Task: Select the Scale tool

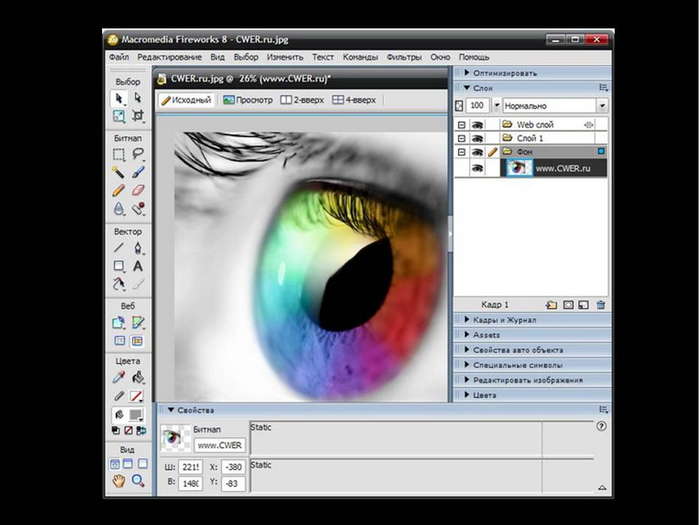Action: tap(118, 116)
